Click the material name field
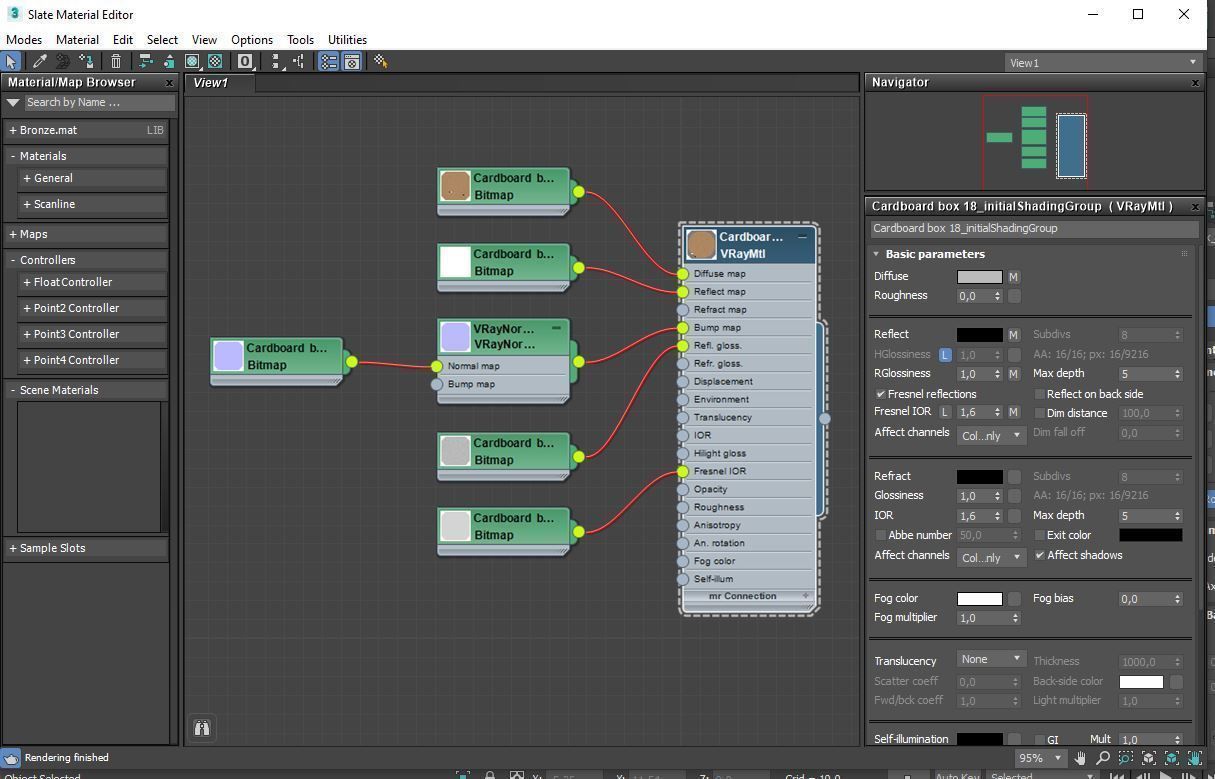 tap(1032, 228)
